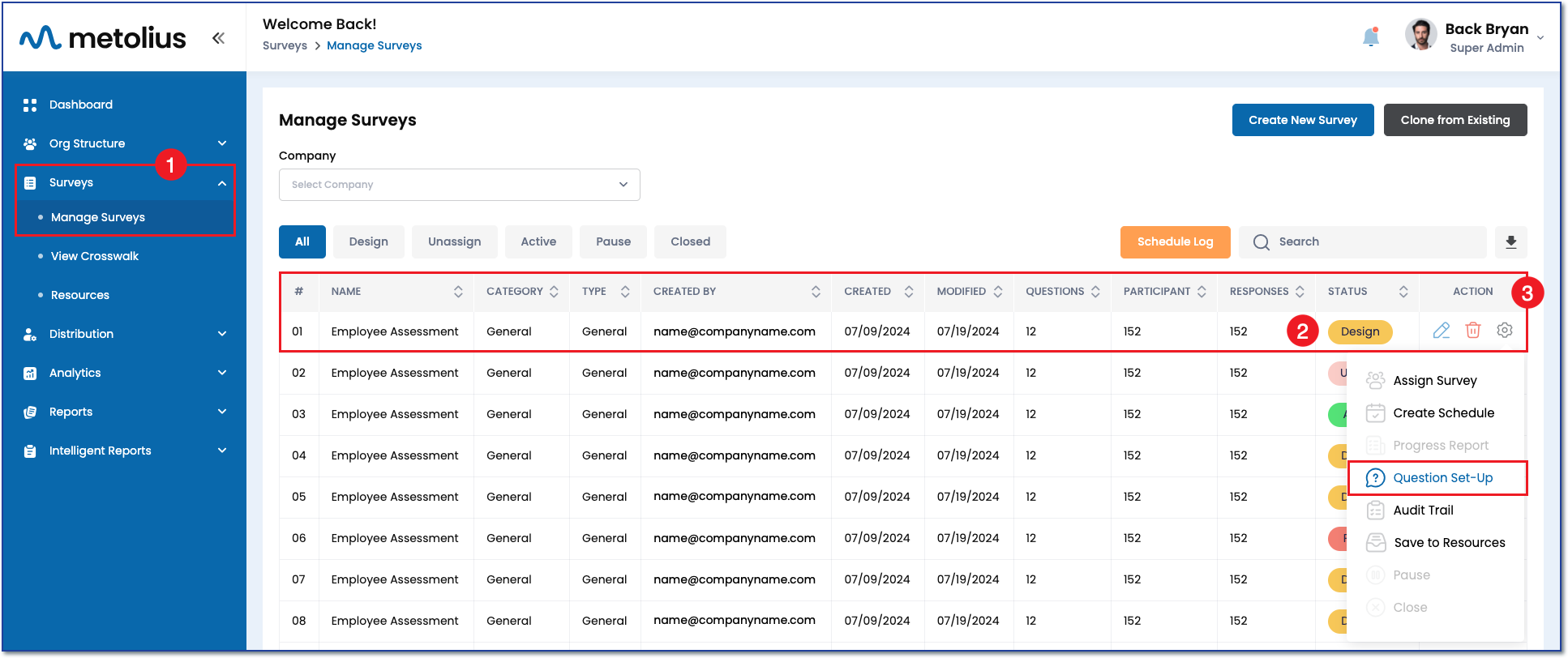The width and height of the screenshot is (1568, 658).
Task: Collapse sidebar with double-chevron icon
Action: [218, 38]
